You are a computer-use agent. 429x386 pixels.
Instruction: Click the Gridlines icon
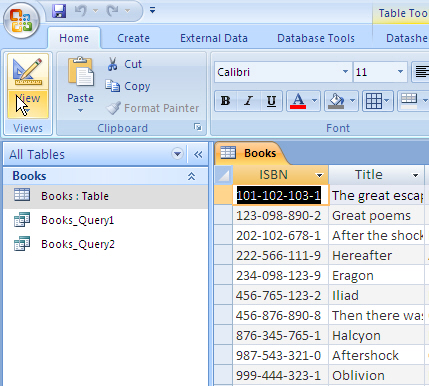tap(374, 101)
